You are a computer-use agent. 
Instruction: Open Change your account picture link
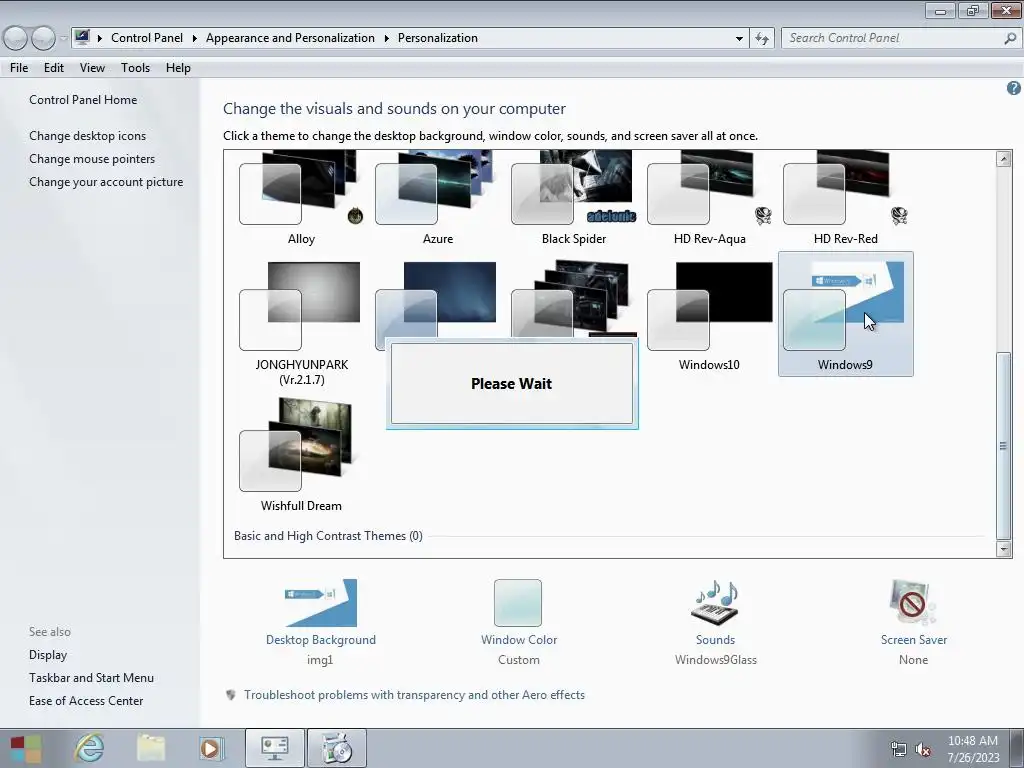pos(106,182)
